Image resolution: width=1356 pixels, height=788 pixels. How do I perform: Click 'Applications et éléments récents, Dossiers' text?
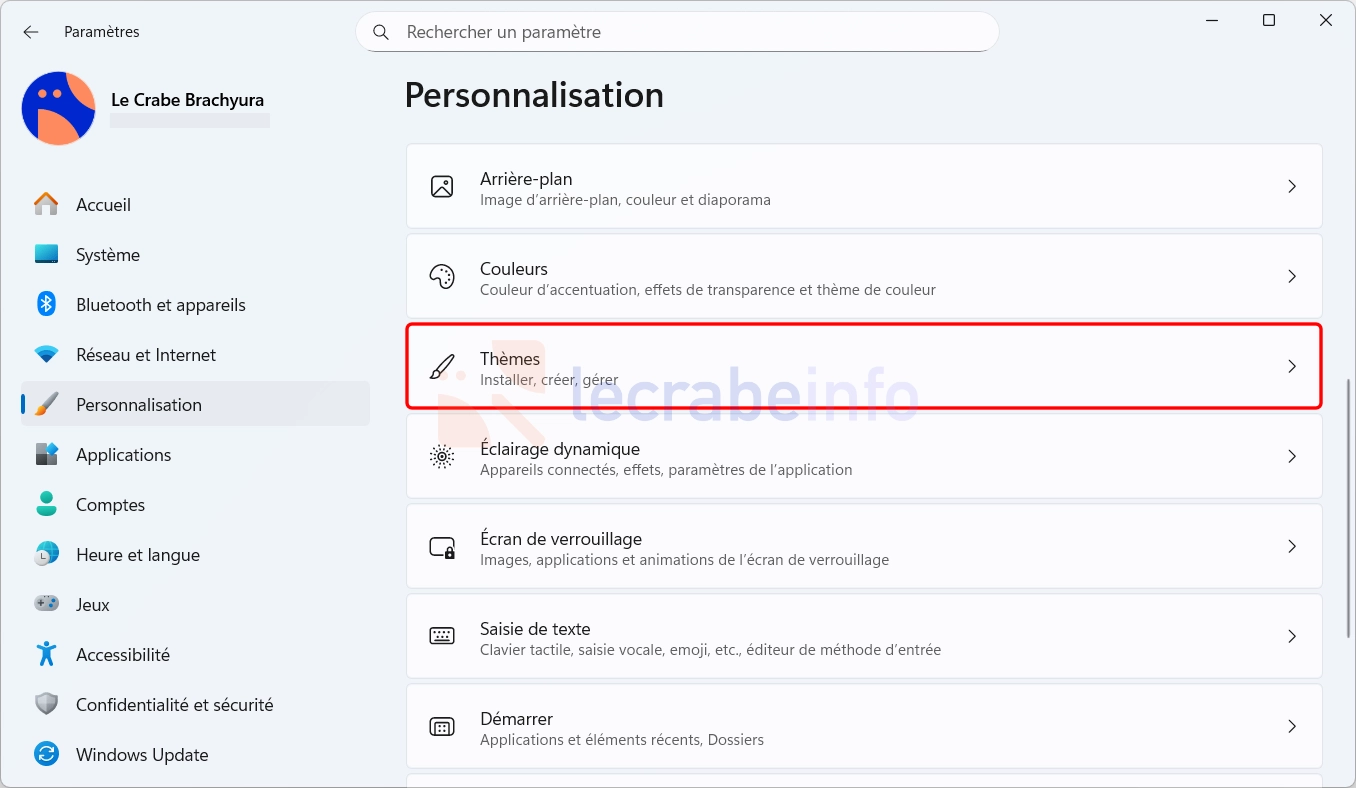coord(622,740)
